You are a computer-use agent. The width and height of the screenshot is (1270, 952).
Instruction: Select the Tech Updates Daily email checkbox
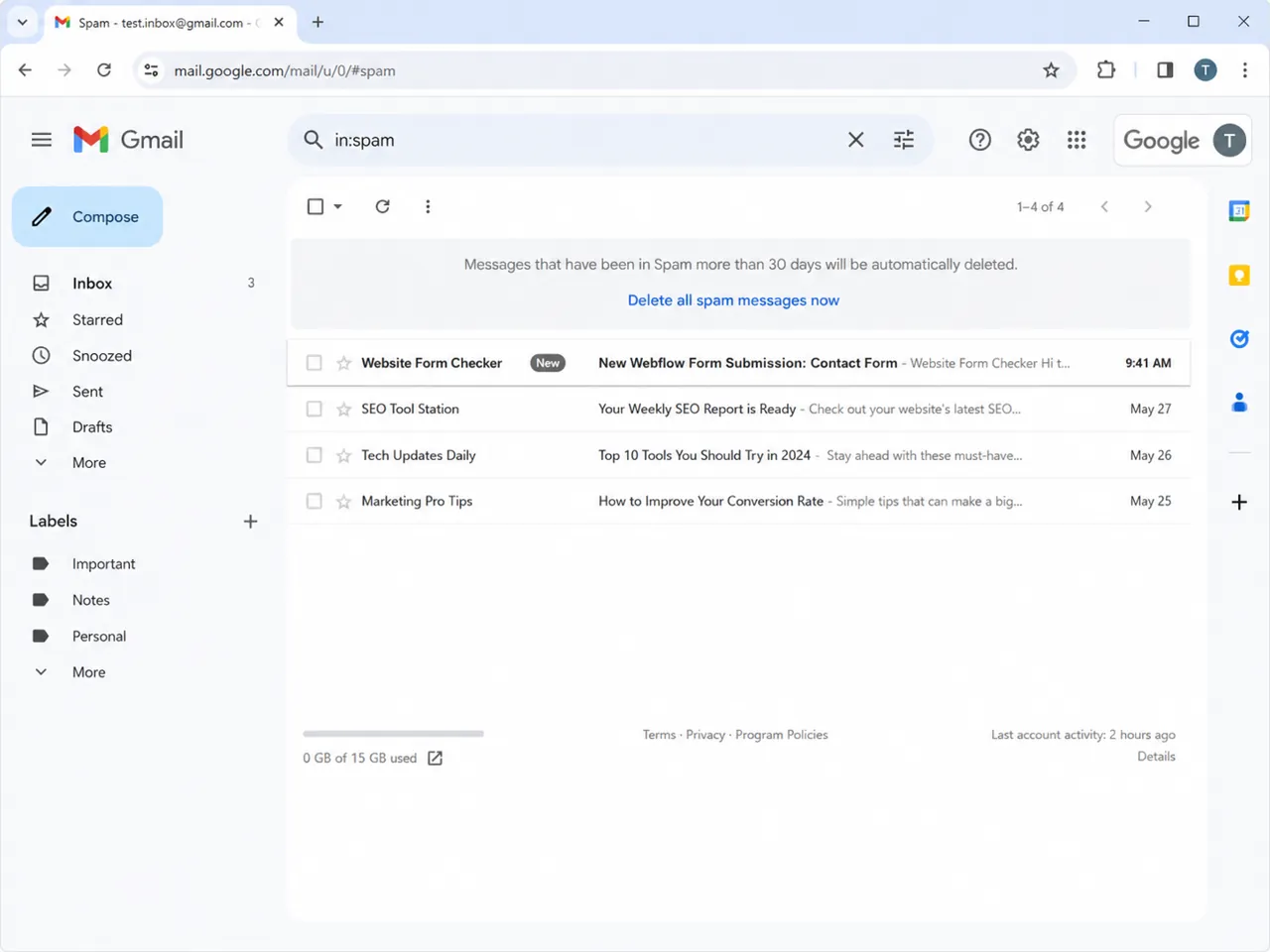[314, 455]
